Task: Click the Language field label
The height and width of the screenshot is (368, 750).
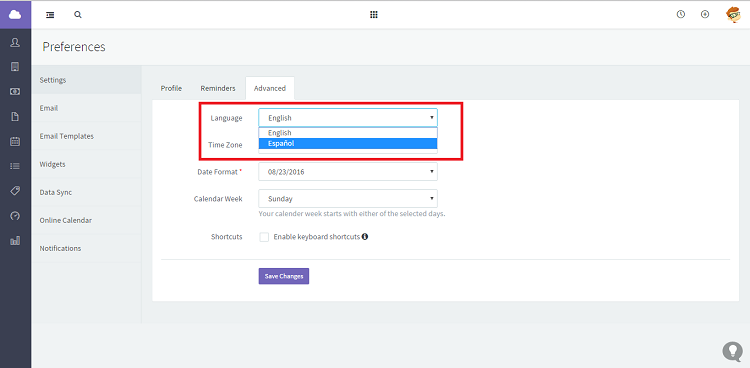Action: (x=226, y=118)
